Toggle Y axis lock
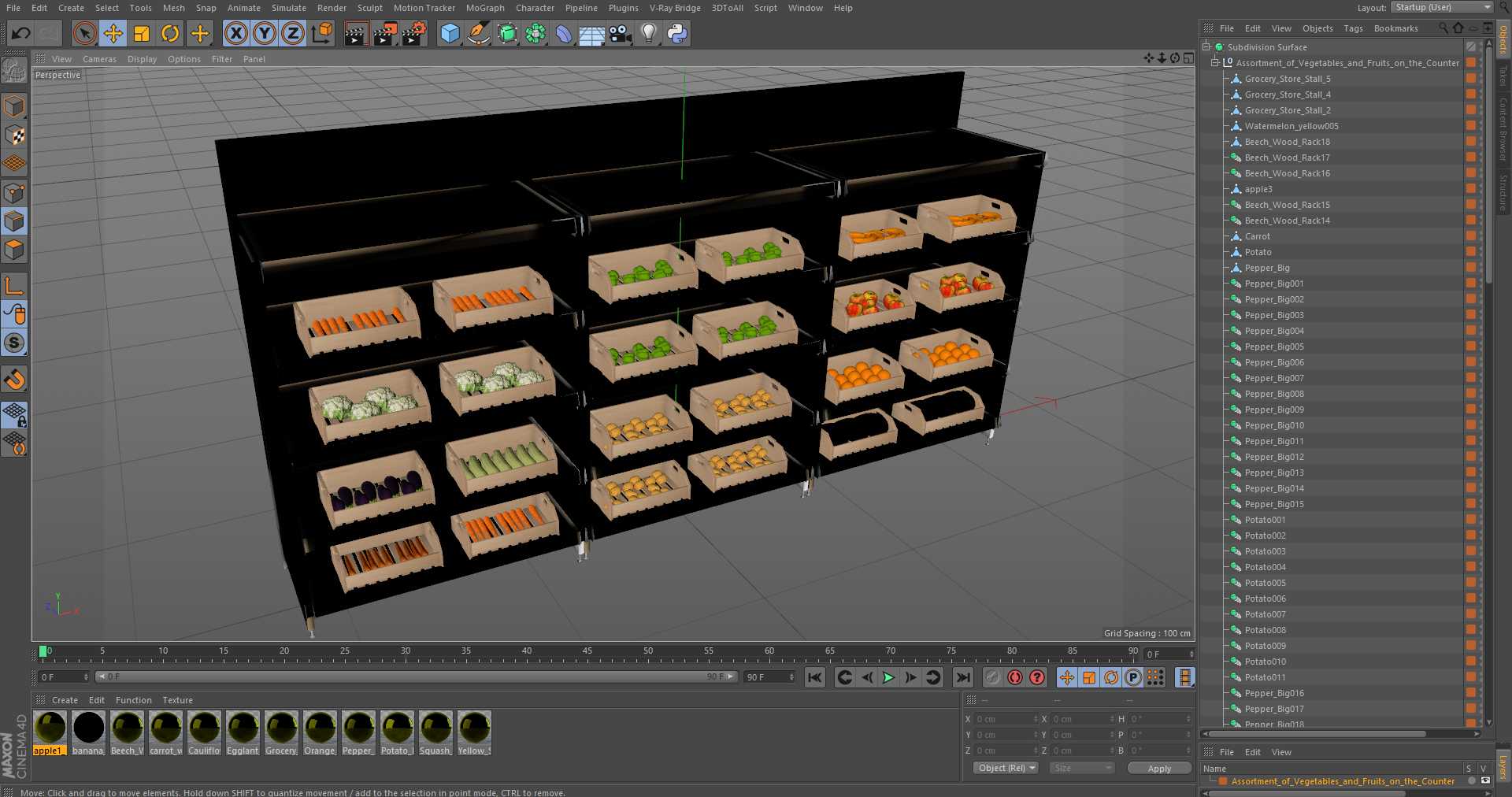The image size is (1512, 797). click(265, 33)
